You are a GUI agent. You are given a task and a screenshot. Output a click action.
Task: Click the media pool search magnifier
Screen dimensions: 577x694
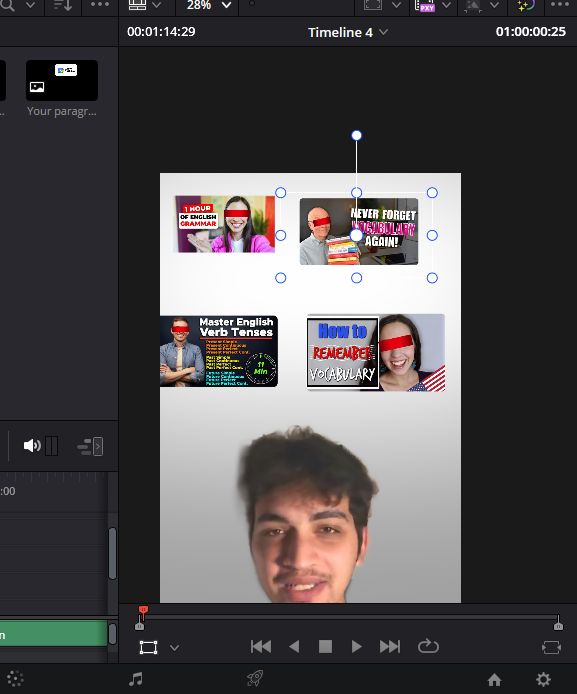pyautogui.click(x=8, y=5)
